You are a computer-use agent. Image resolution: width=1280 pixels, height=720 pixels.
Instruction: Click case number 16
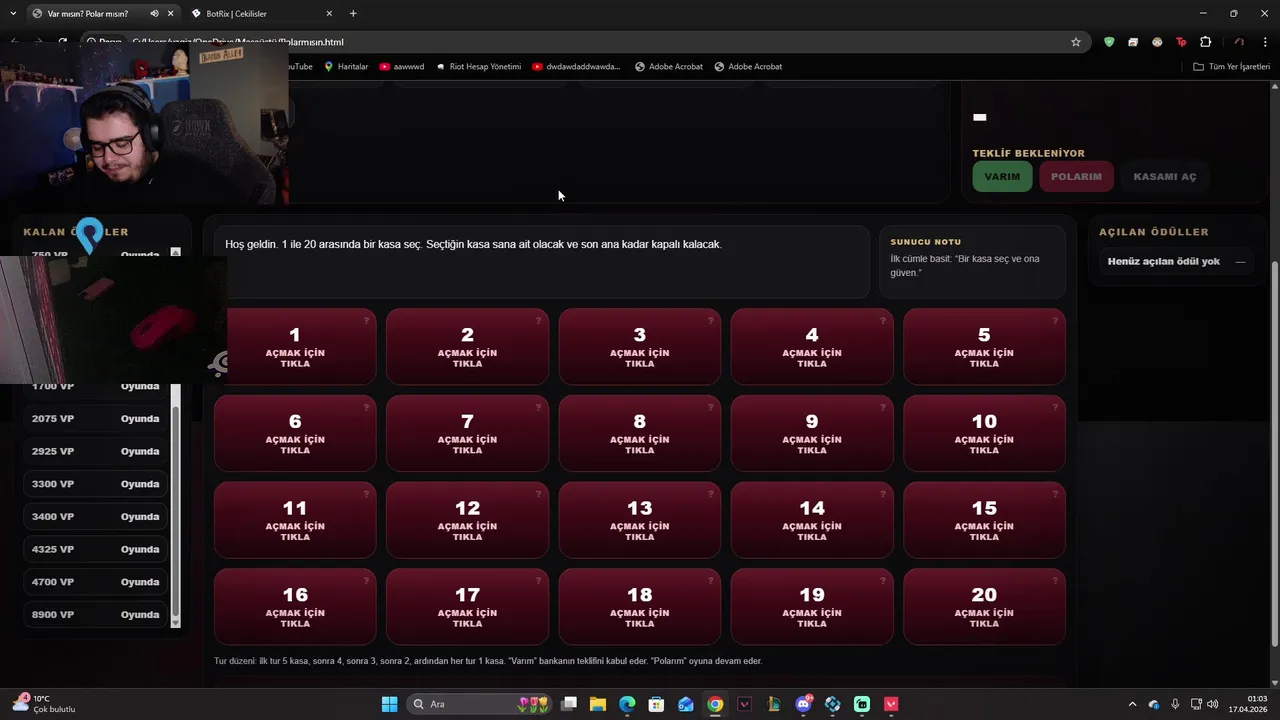point(295,607)
